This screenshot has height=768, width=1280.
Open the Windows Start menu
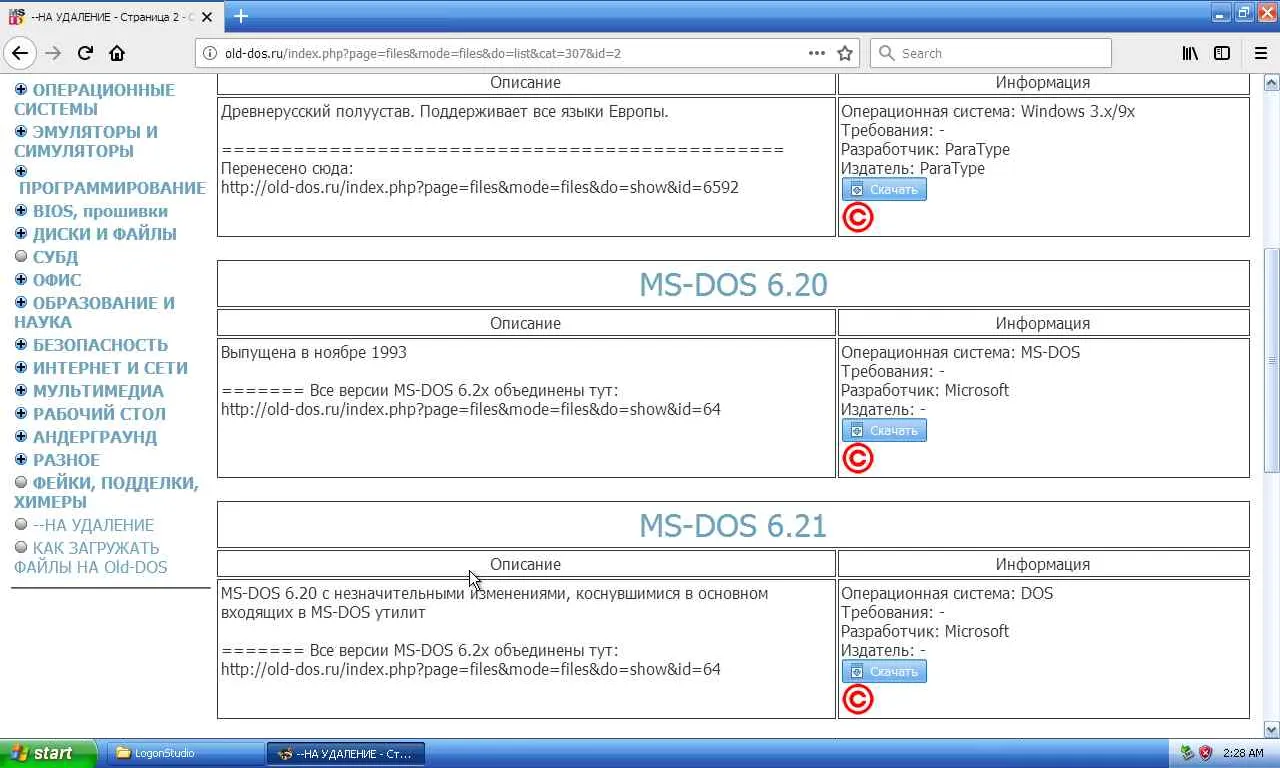coord(48,753)
